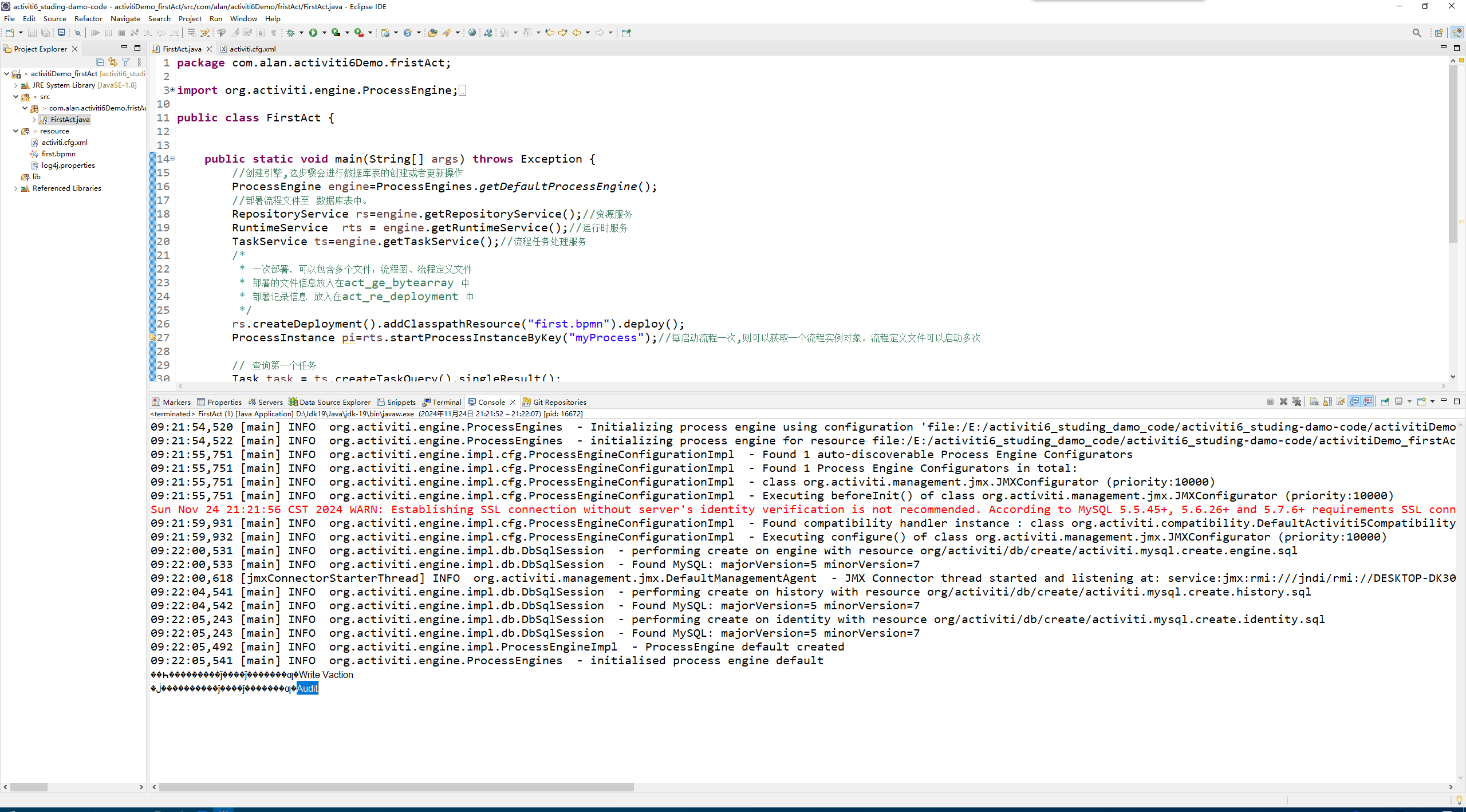1466x812 pixels.
Task: Toggle Show Console on Standard Error
Action: click(1368, 401)
